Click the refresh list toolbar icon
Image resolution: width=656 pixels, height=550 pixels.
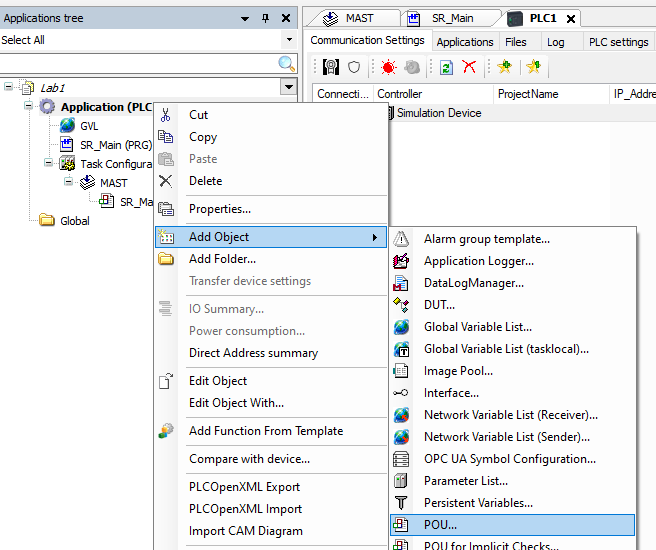pyautogui.click(x=446, y=68)
